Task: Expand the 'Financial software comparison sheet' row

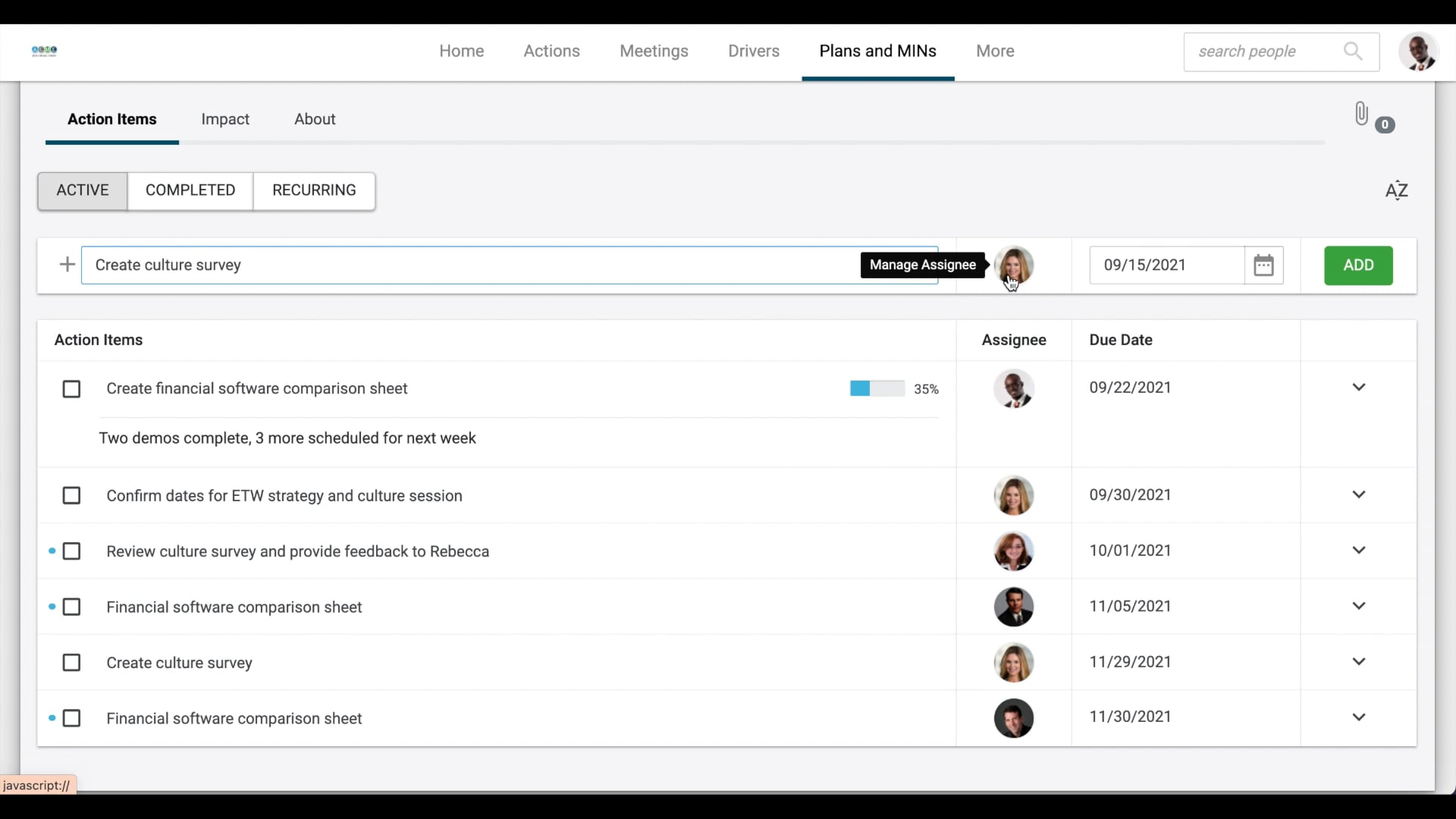Action: click(x=1359, y=606)
